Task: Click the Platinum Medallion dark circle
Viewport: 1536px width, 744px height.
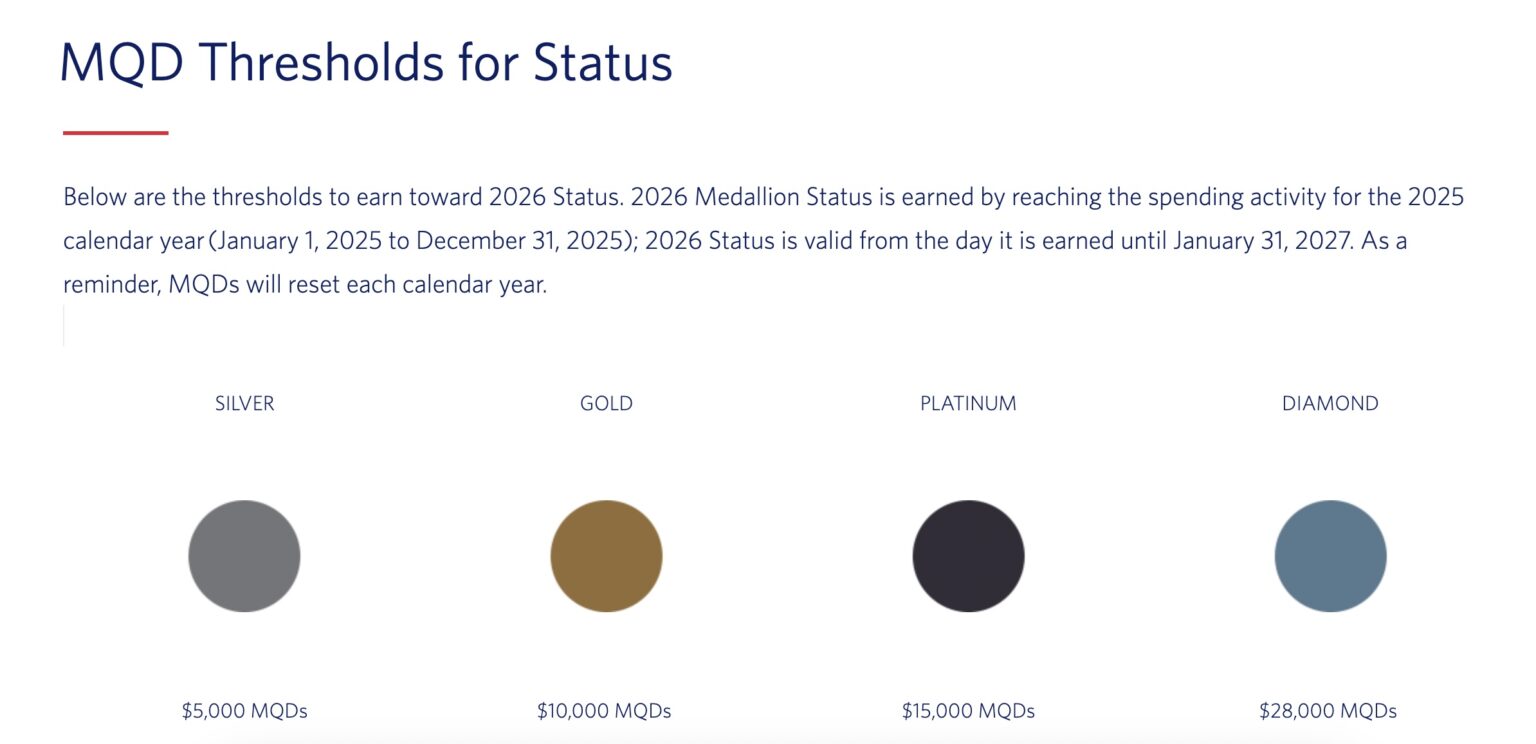Action: [x=968, y=556]
